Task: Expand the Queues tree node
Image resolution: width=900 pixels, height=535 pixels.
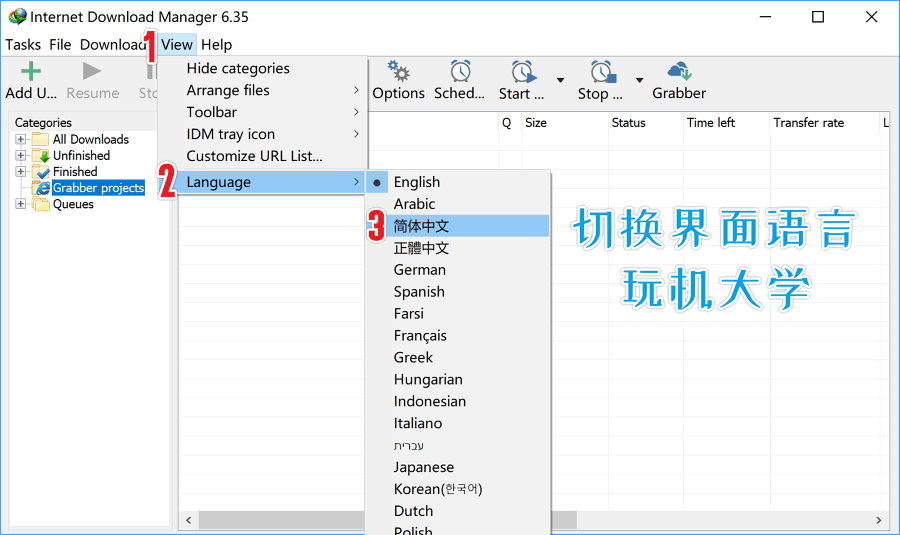Action: point(20,204)
